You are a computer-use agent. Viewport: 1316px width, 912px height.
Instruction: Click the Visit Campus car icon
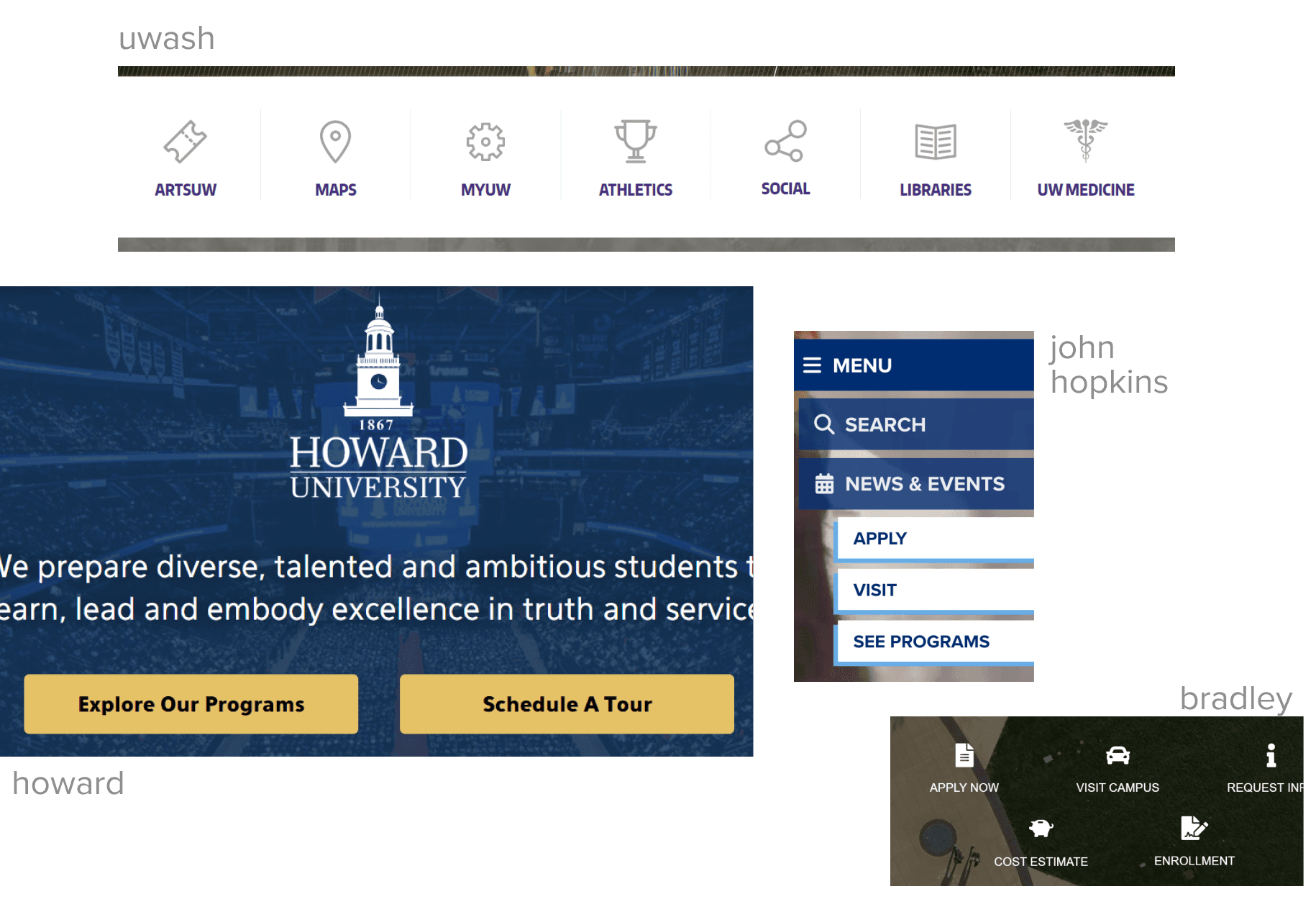pos(1118,755)
